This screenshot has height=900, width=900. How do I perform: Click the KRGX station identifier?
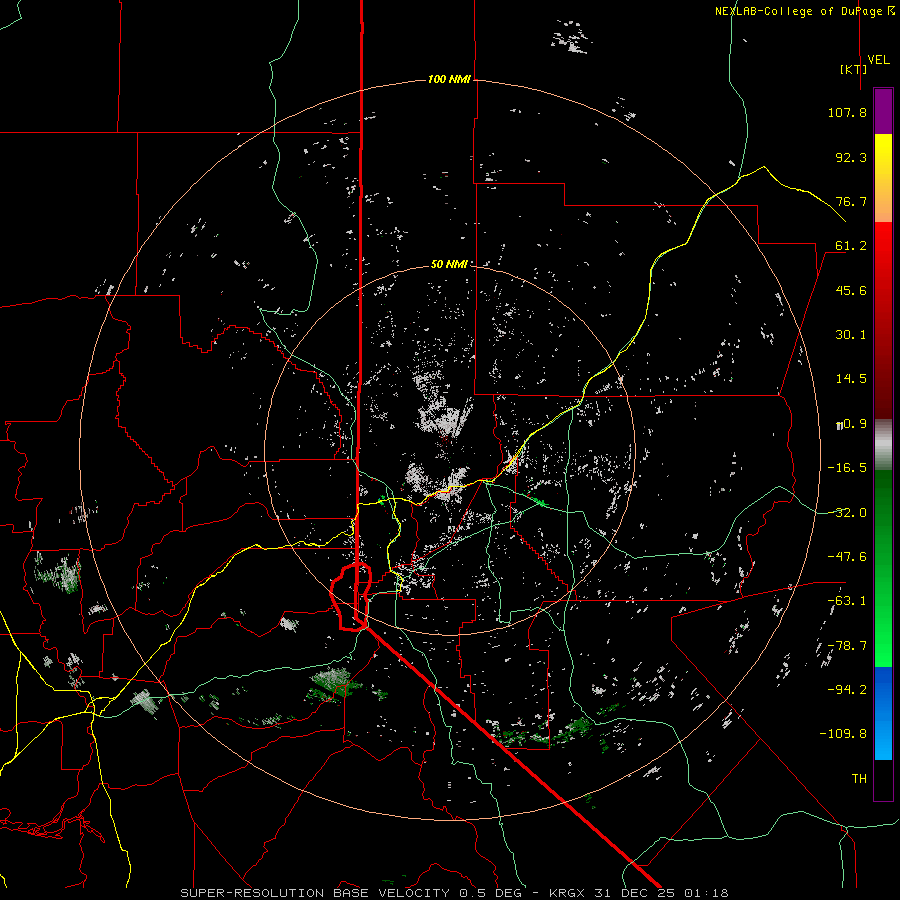(x=568, y=893)
